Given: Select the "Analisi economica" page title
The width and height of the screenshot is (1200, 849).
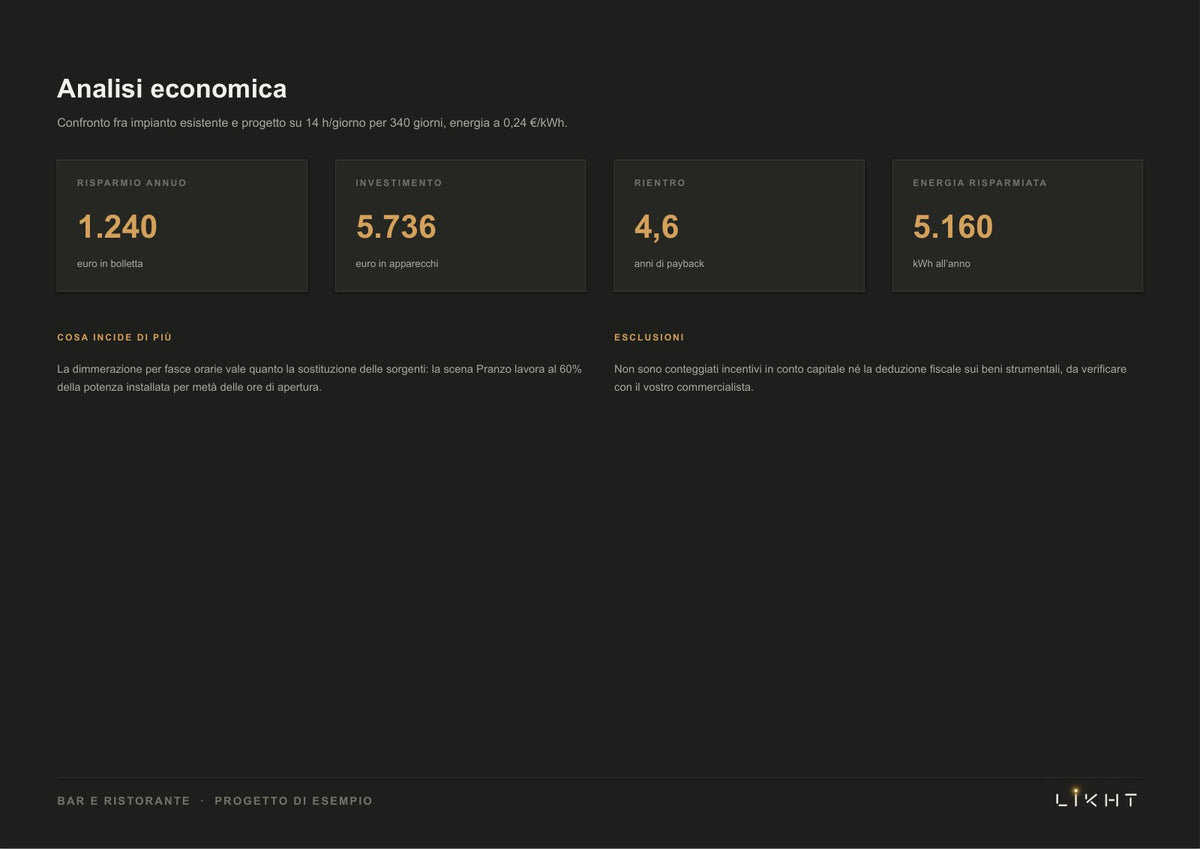Looking at the screenshot, I should pyautogui.click(x=172, y=89).
